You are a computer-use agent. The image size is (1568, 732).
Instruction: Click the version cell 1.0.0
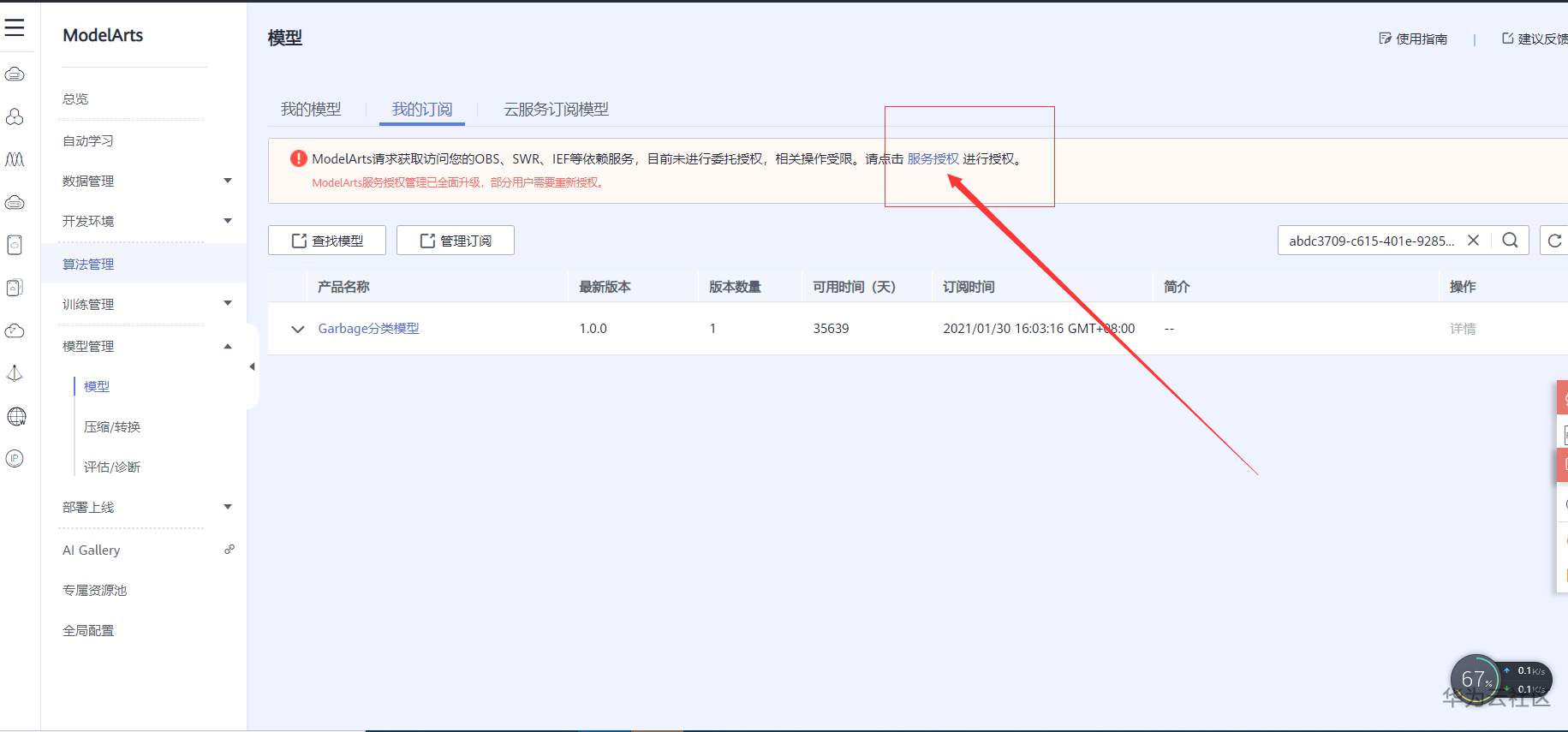(593, 328)
